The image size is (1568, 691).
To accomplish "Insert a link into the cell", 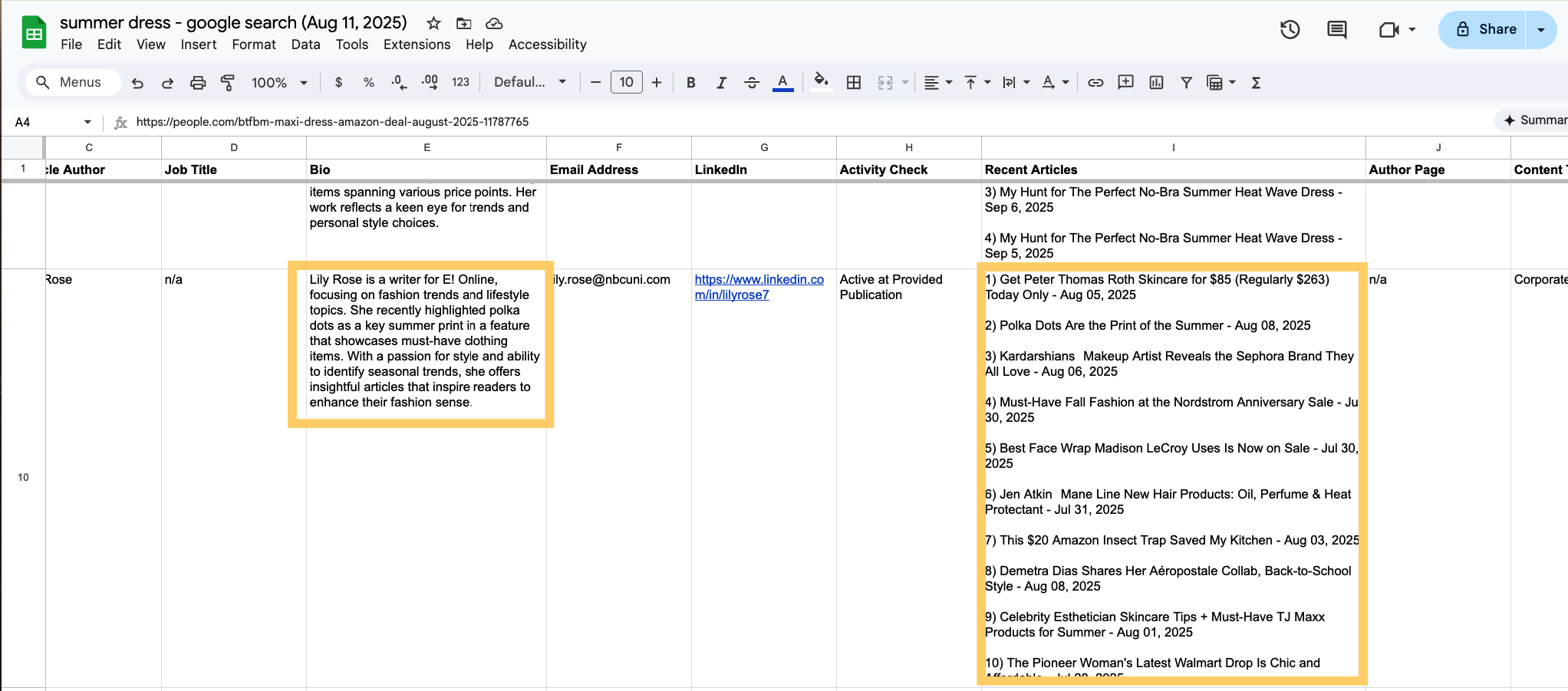I will (1095, 82).
